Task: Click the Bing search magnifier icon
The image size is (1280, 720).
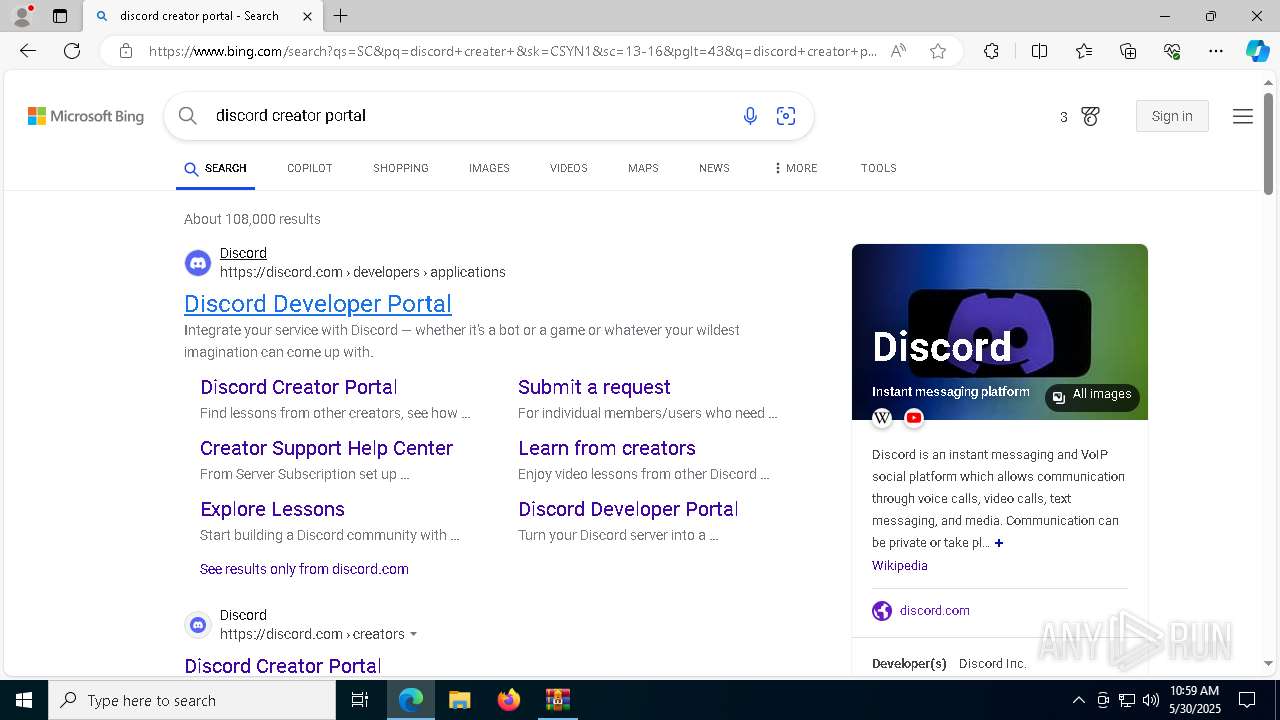Action: [188, 116]
